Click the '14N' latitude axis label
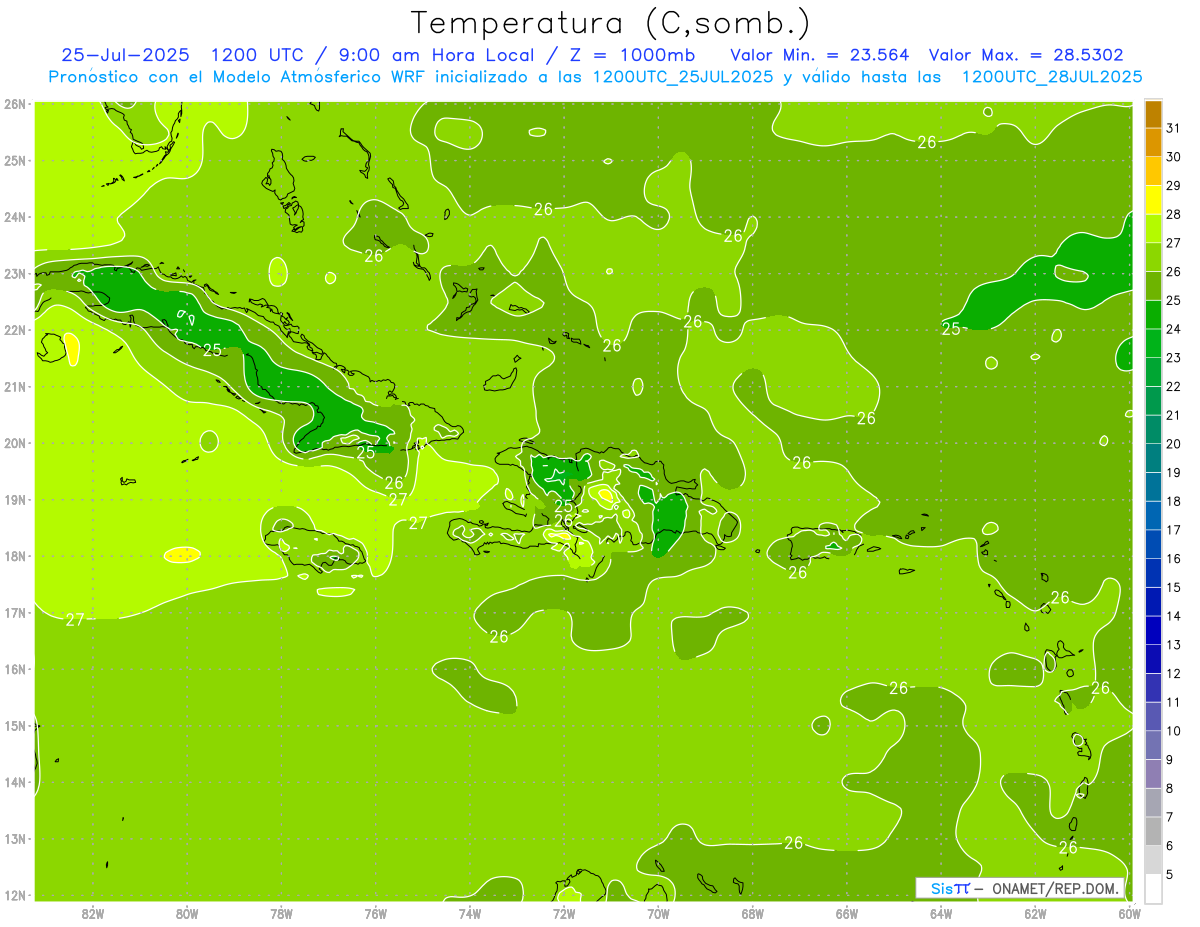The height and width of the screenshot is (927, 1200). 14,782
